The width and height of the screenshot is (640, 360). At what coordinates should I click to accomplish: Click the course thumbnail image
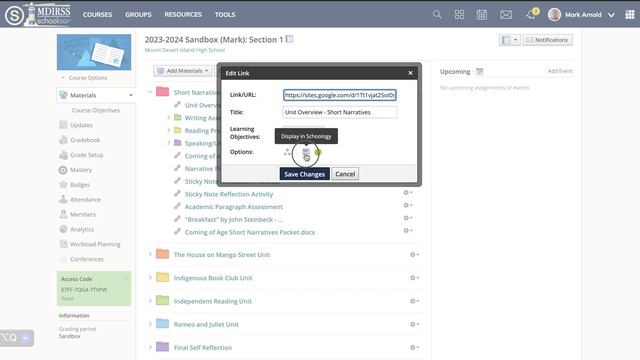click(94, 52)
